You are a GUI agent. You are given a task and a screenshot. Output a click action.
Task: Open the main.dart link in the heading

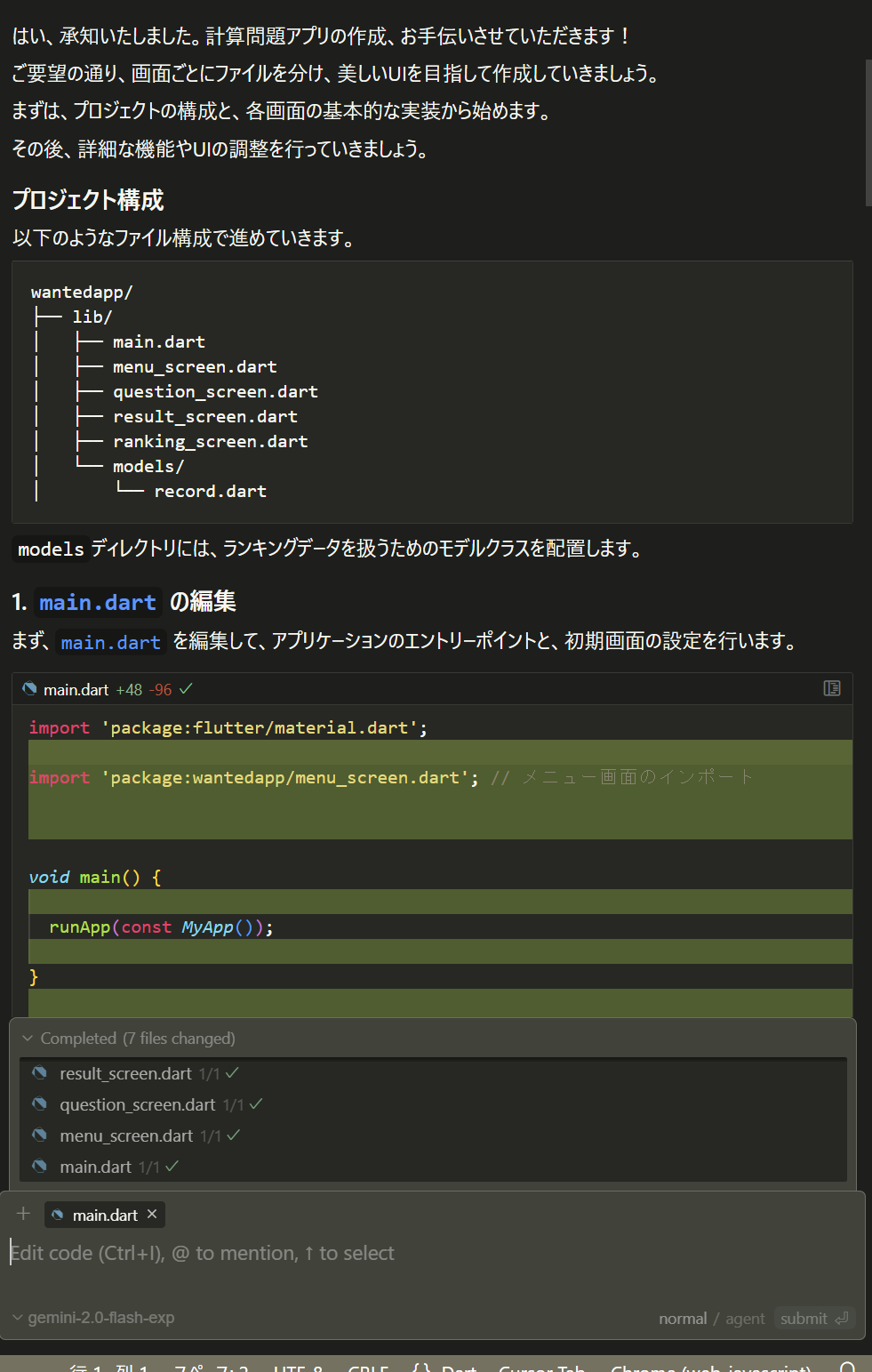click(98, 602)
